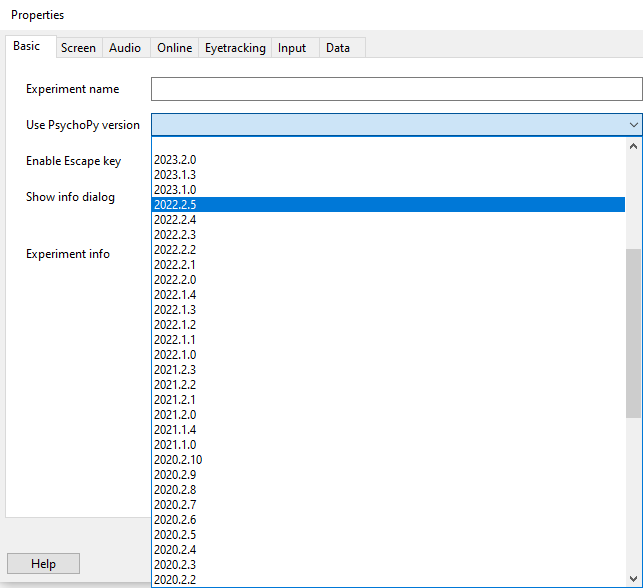
Task: Select version 2023.2.0
Action: [x=388, y=160]
